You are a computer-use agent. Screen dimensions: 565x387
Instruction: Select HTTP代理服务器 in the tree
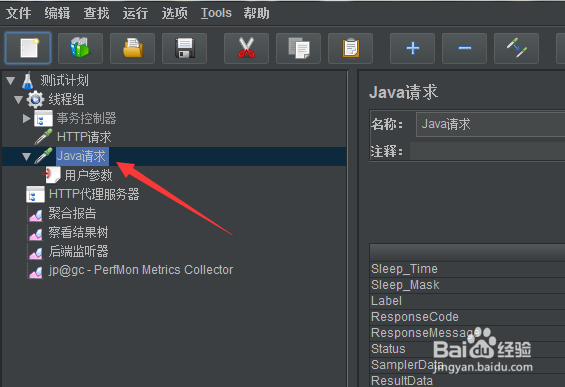[94, 194]
